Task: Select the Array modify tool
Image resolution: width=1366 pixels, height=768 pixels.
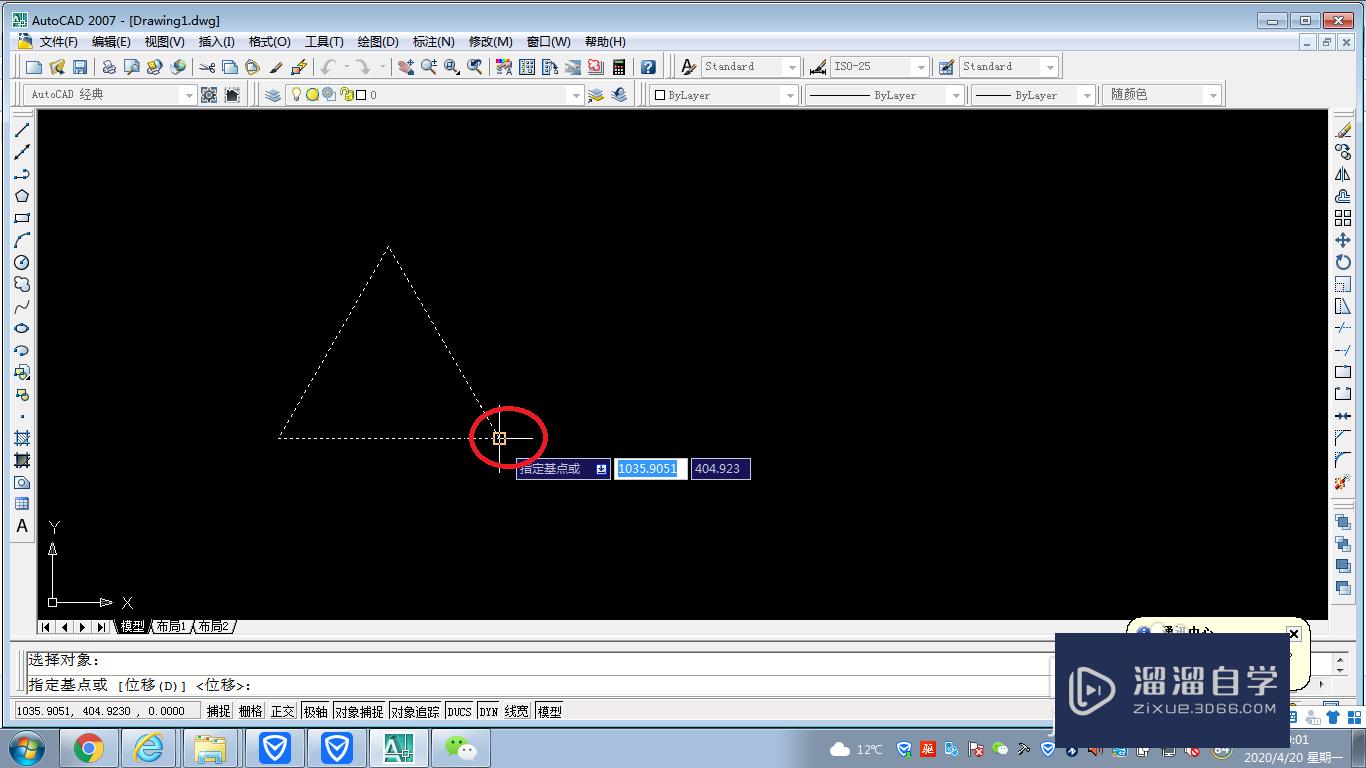Action: click(1343, 218)
